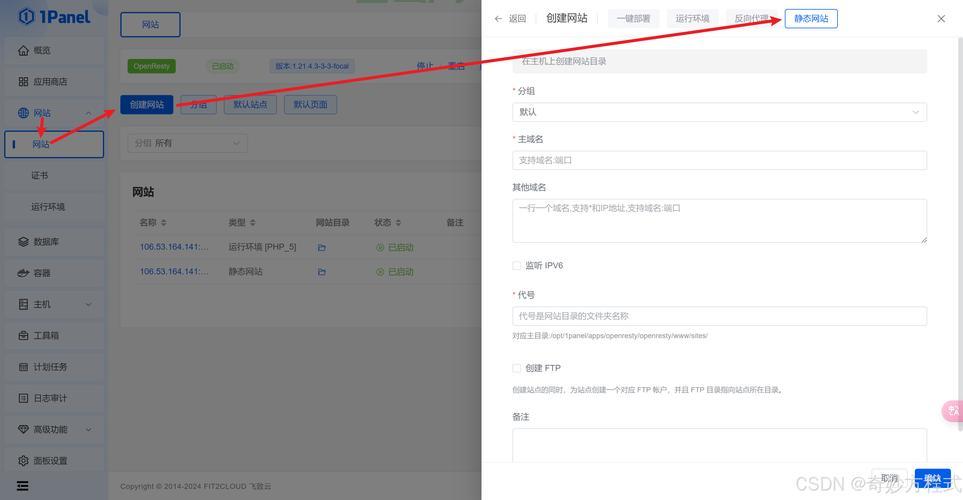
Task: Switch to the 一键部署 tab
Action: tap(633, 18)
